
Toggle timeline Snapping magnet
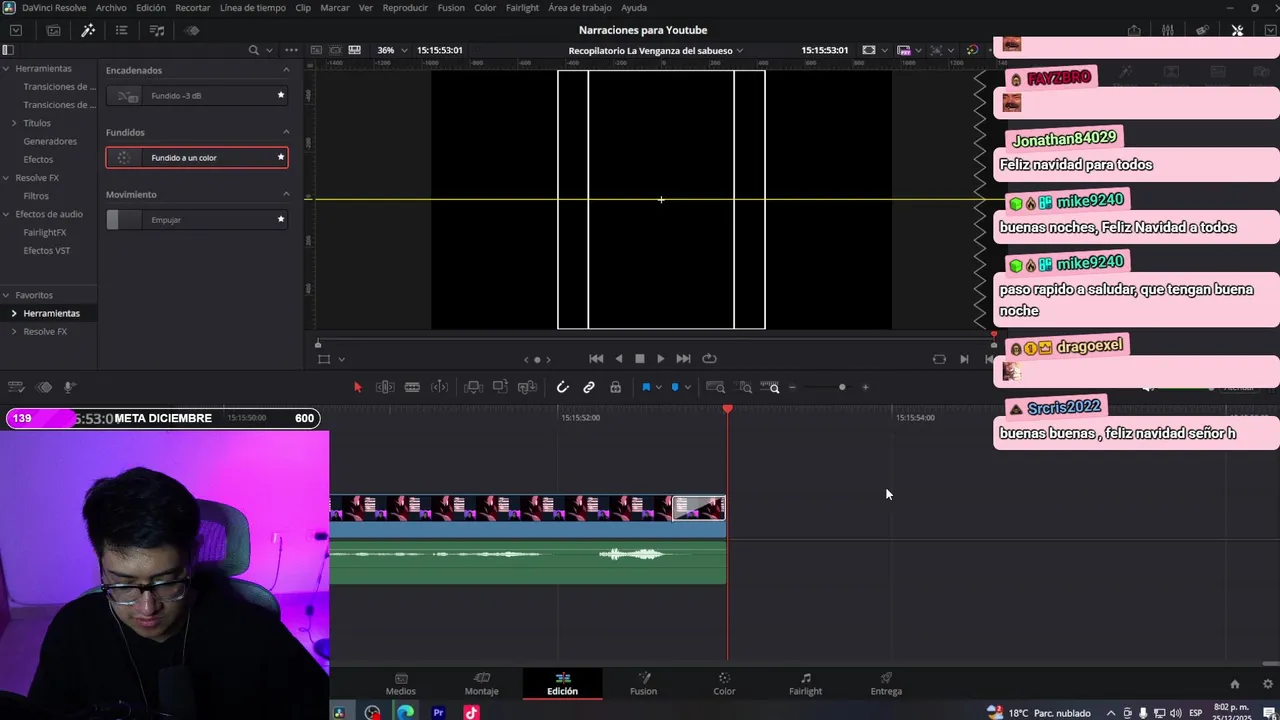pos(562,387)
